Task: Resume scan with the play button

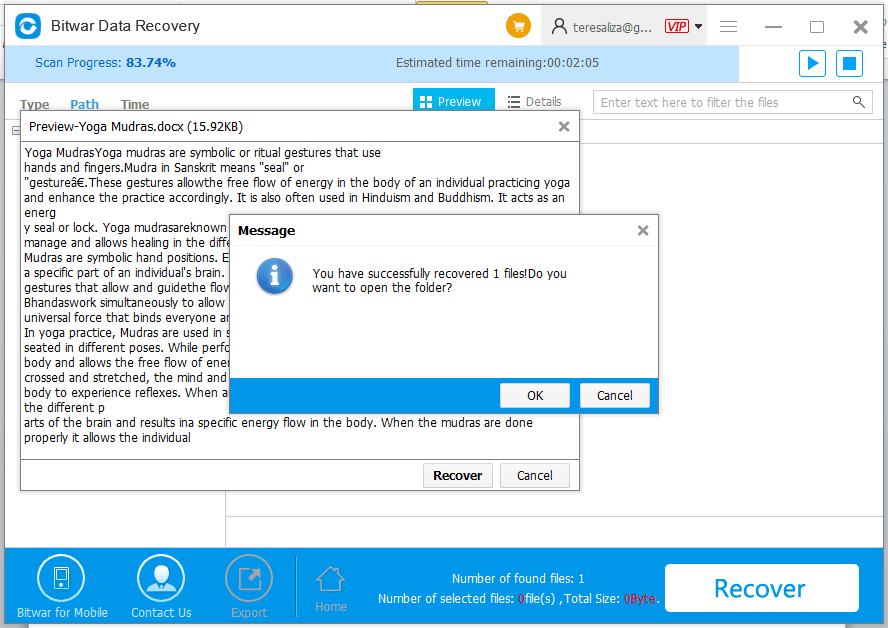Action: [812, 63]
